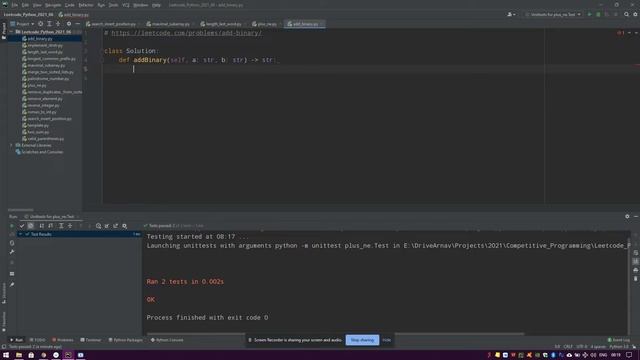Click horizontal scrollbar under console output

click(x=335, y=333)
